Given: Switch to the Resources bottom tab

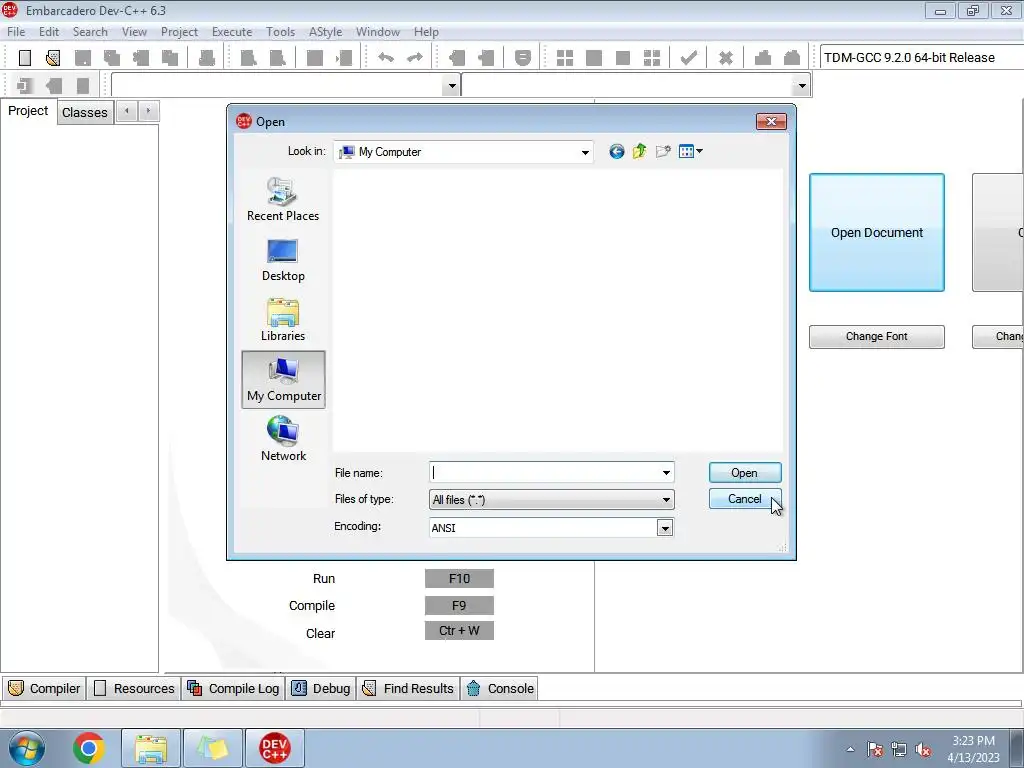Looking at the screenshot, I should [135, 688].
